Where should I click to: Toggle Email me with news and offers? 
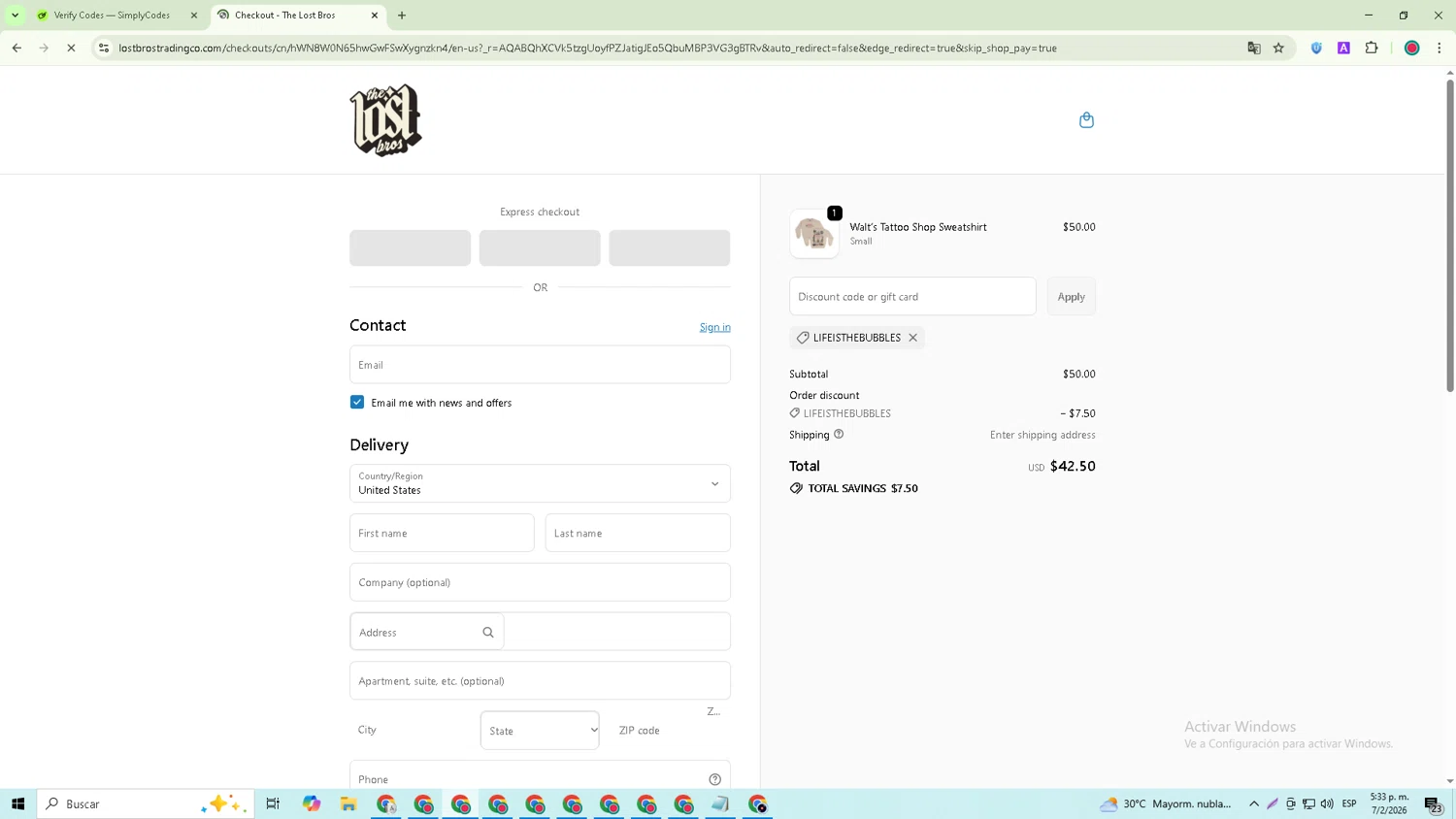(357, 402)
